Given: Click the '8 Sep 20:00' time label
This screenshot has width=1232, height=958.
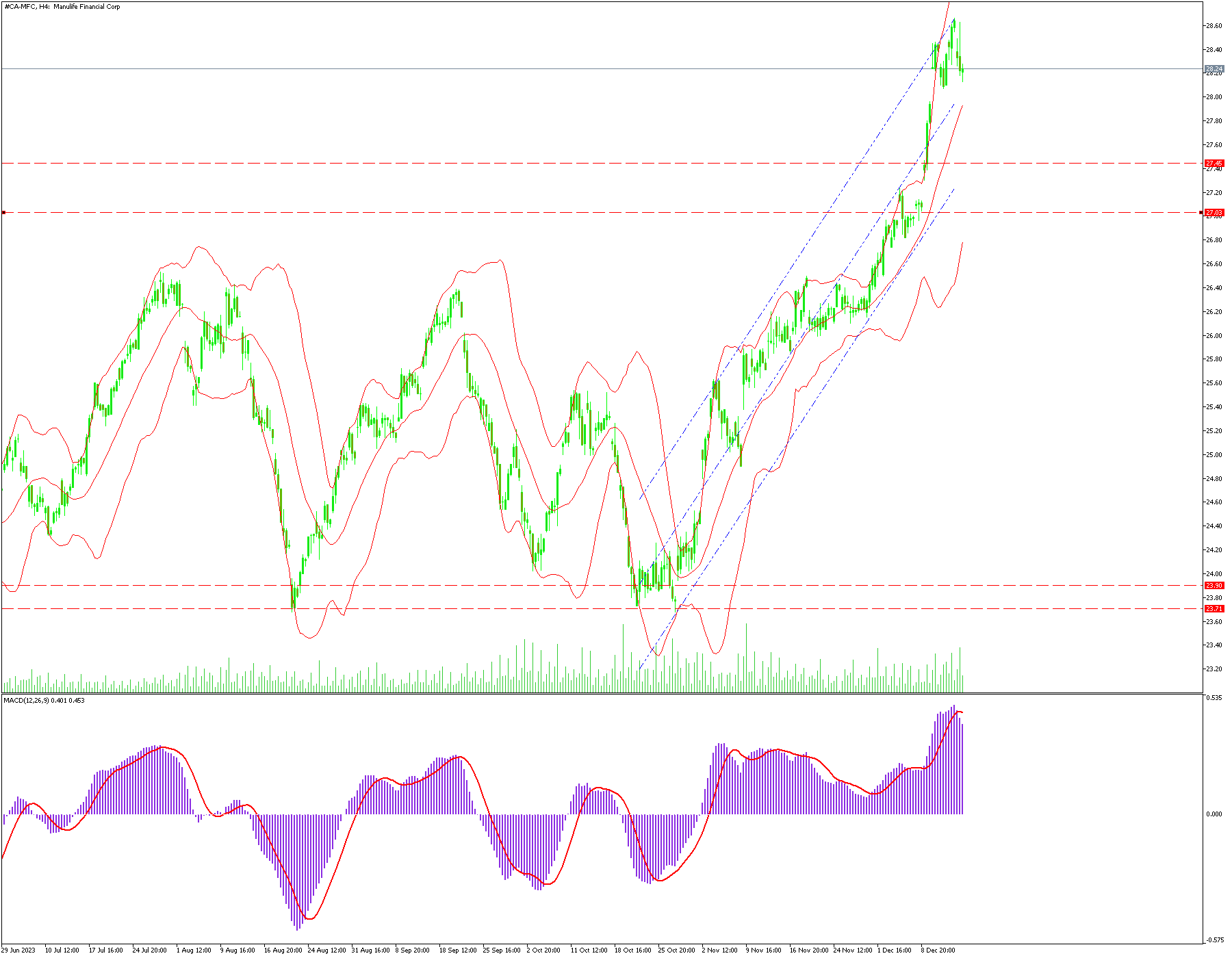Looking at the screenshot, I should [413, 950].
